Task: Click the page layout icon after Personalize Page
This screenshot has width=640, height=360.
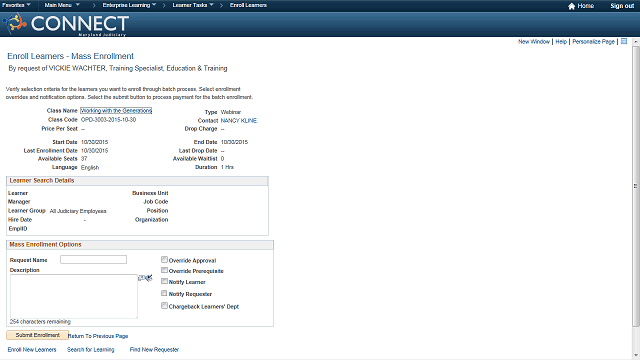Action: (624, 42)
